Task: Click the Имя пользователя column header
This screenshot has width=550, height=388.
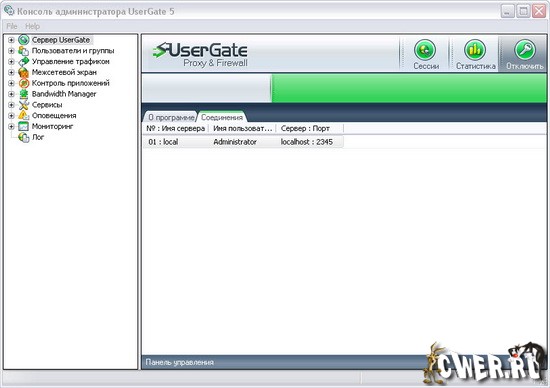Action: (242, 128)
